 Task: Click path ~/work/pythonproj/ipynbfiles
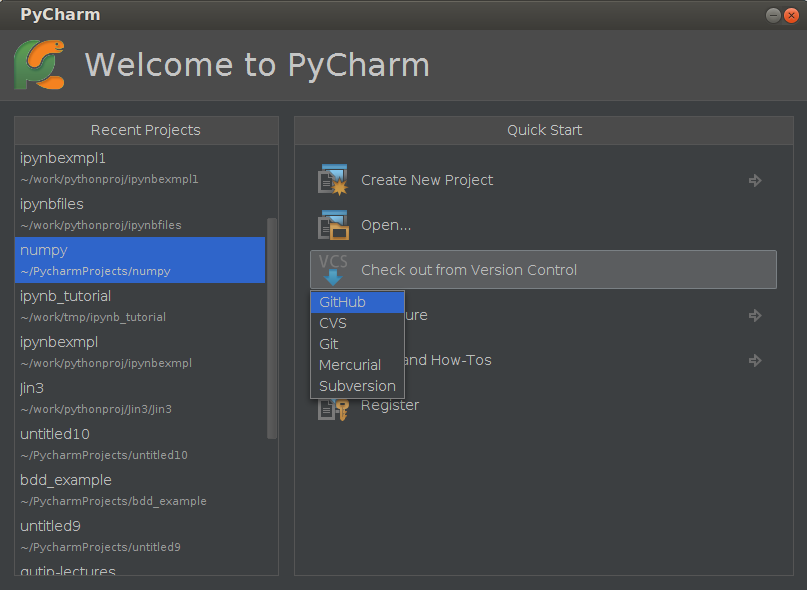point(101,225)
